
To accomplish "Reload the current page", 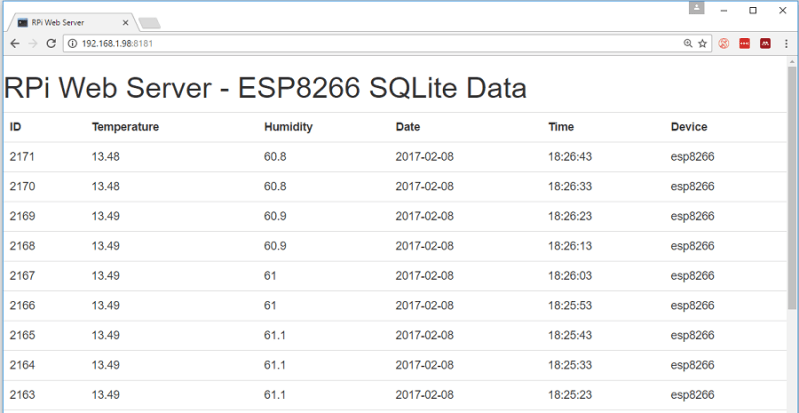I will (51, 44).
